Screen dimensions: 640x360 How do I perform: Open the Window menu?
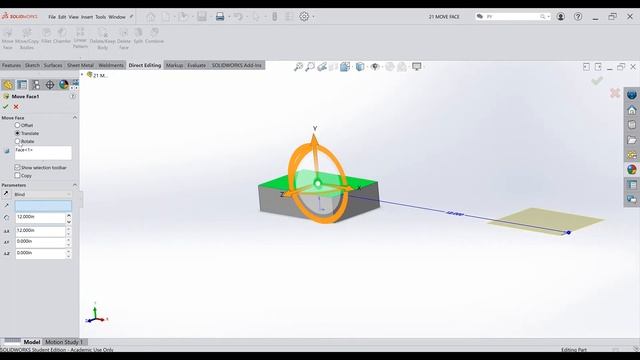117,17
